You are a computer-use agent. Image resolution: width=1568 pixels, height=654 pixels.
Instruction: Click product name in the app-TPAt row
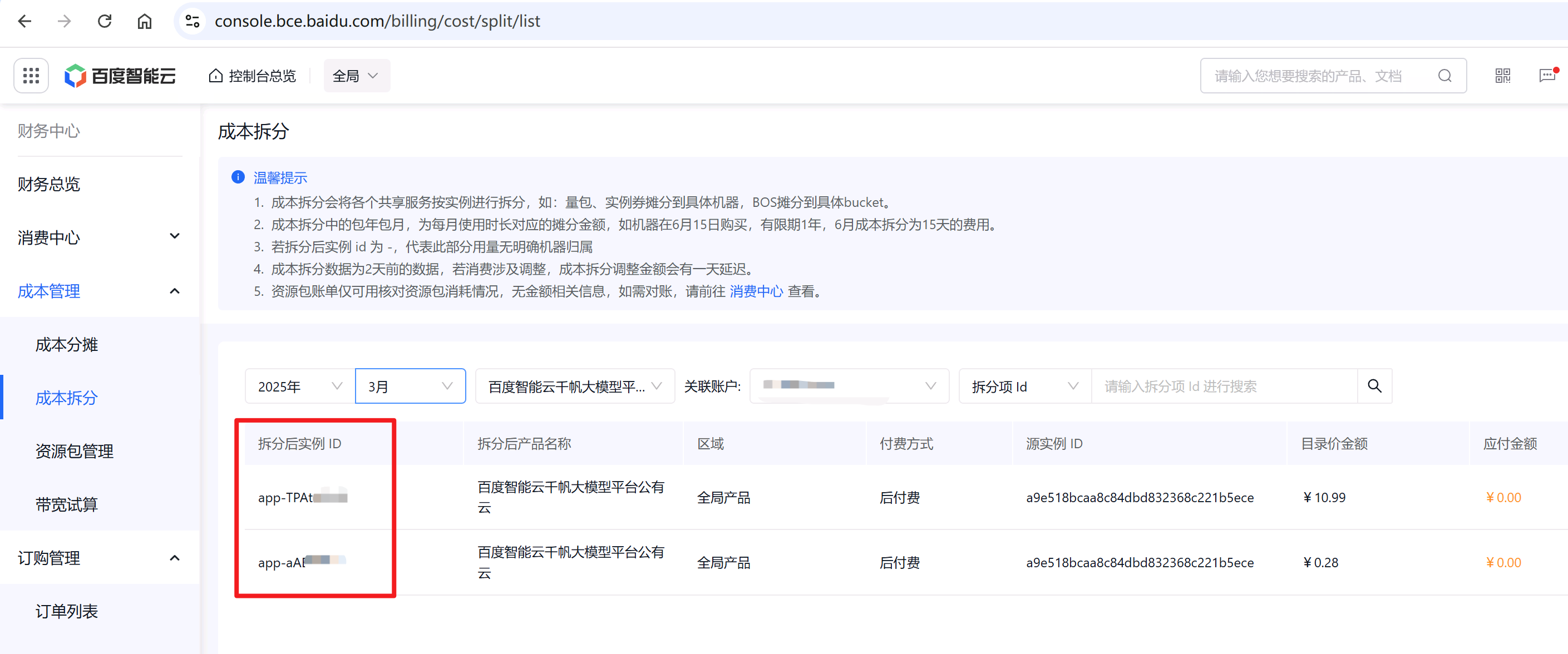(x=570, y=497)
